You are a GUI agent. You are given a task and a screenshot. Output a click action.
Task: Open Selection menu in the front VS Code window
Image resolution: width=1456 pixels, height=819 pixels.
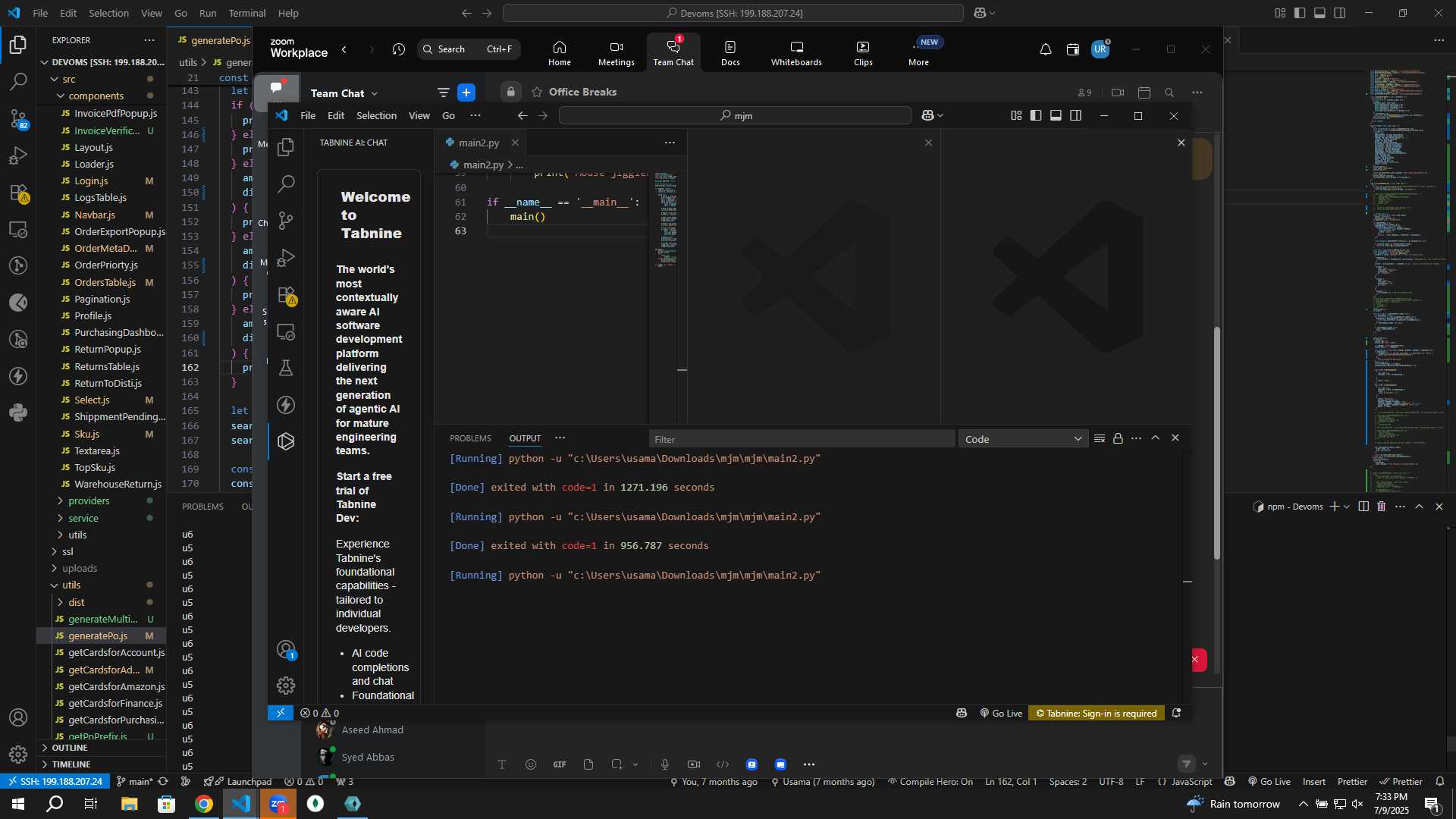pyautogui.click(x=376, y=115)
